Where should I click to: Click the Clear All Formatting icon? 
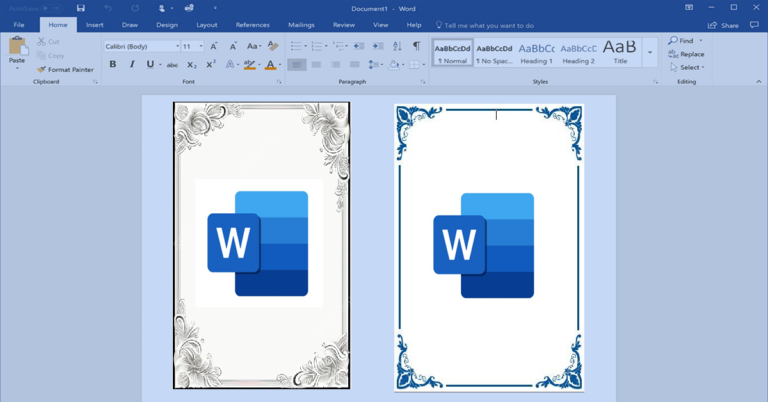pyautogui.click(x=273, y=46)
